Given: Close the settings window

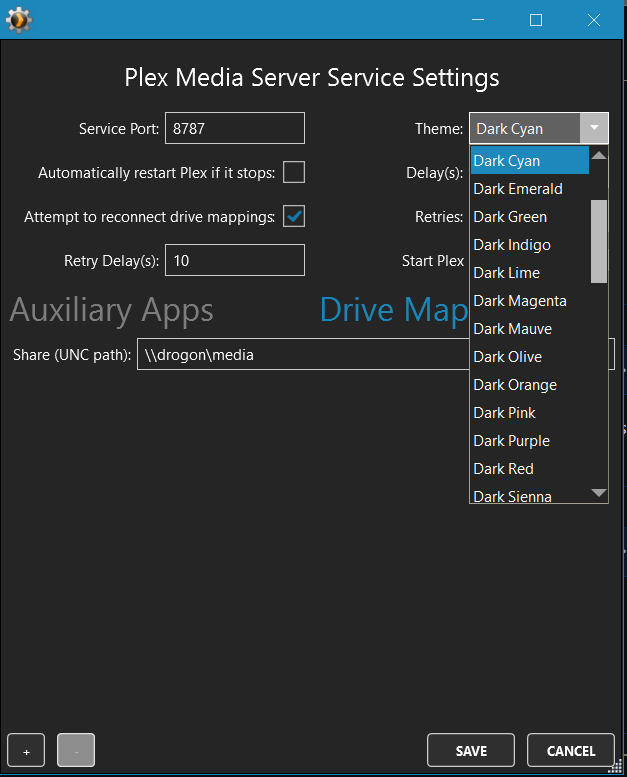Looking at the screenshot, I should (x=594, y=20).
